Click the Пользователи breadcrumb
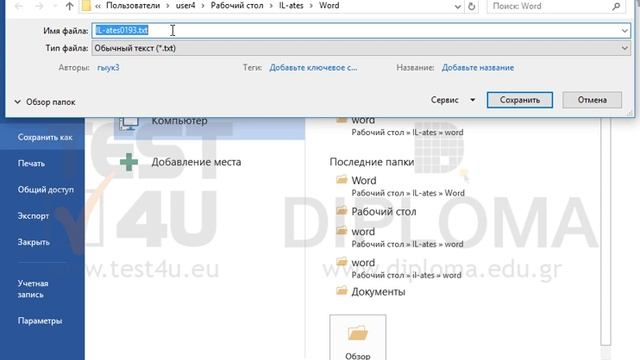 133,6
